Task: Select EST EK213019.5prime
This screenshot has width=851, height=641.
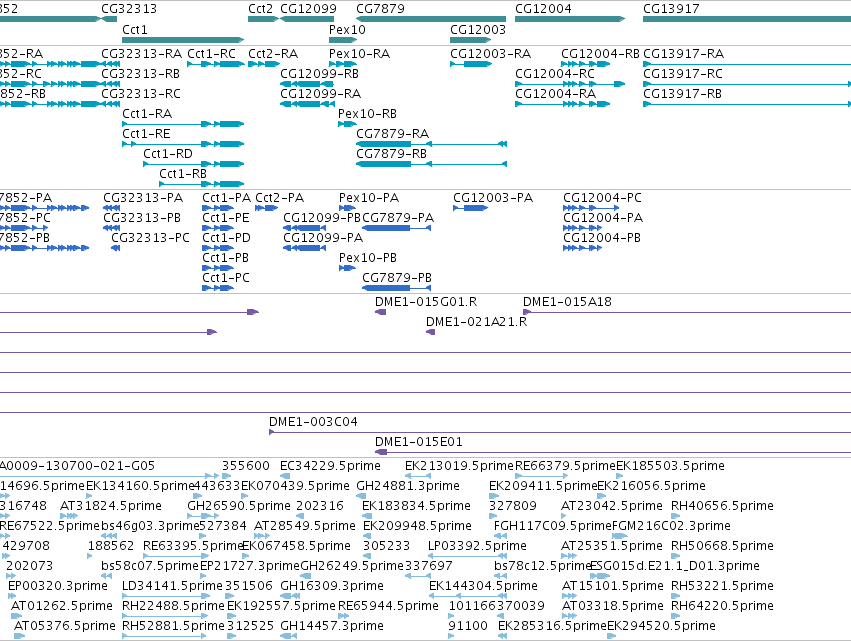Action: (459, 466)
